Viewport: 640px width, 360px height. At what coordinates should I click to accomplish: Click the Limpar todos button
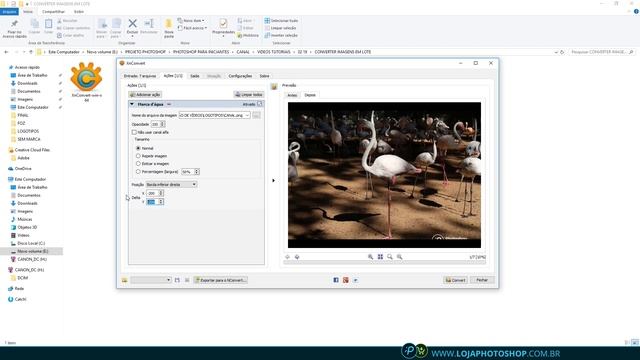(x=249, y=95)
